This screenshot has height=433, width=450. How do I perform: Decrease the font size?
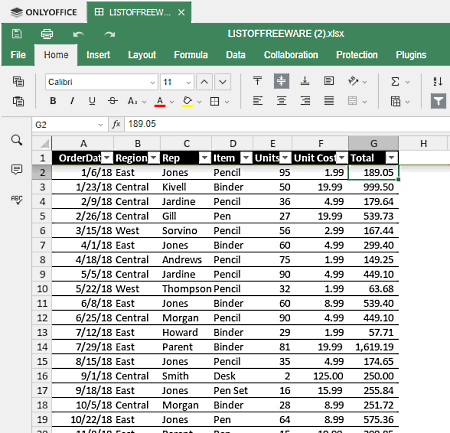click(223, 82)
